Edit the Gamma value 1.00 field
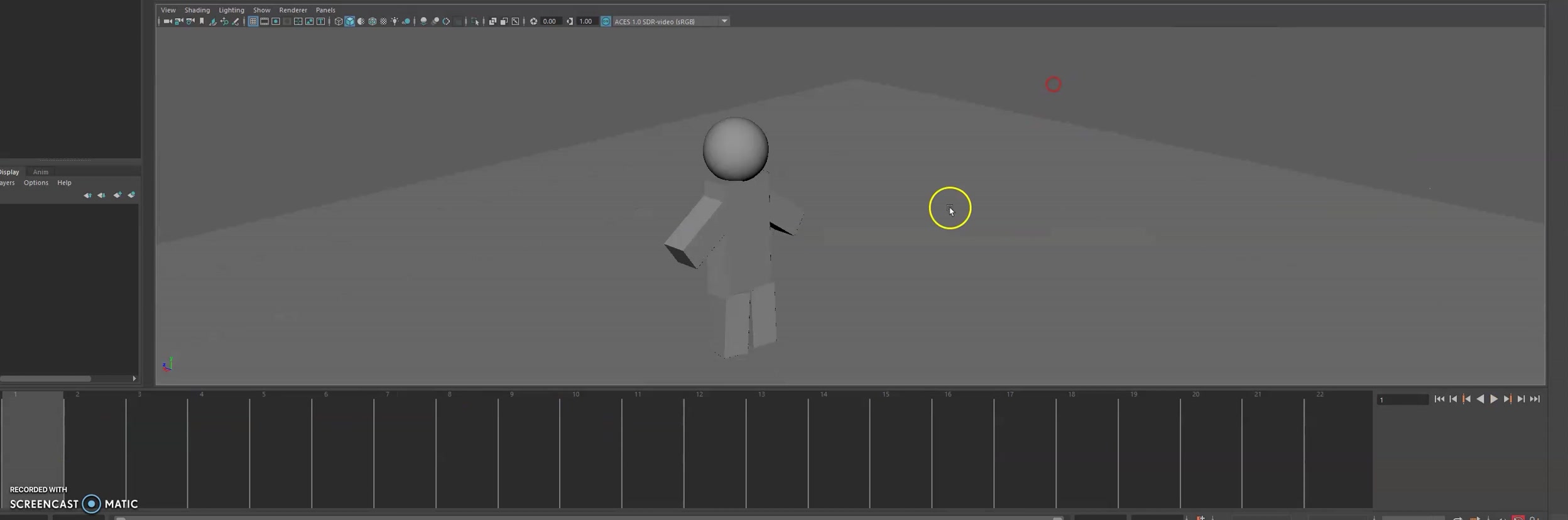This screenshot has width=1568, height=520. click(586, 21)
